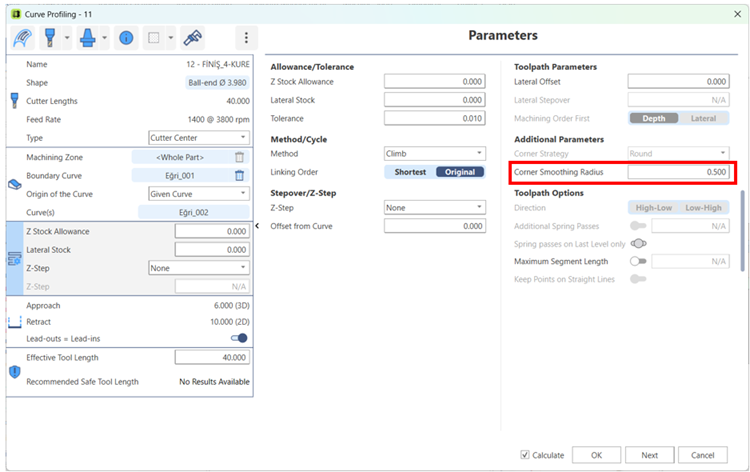Image resolution: width=750 pixels, height=472 pixels.
Task: Open the Type Cutter Center dropdown
Action: pyautogui.click(x=199, y=138)
